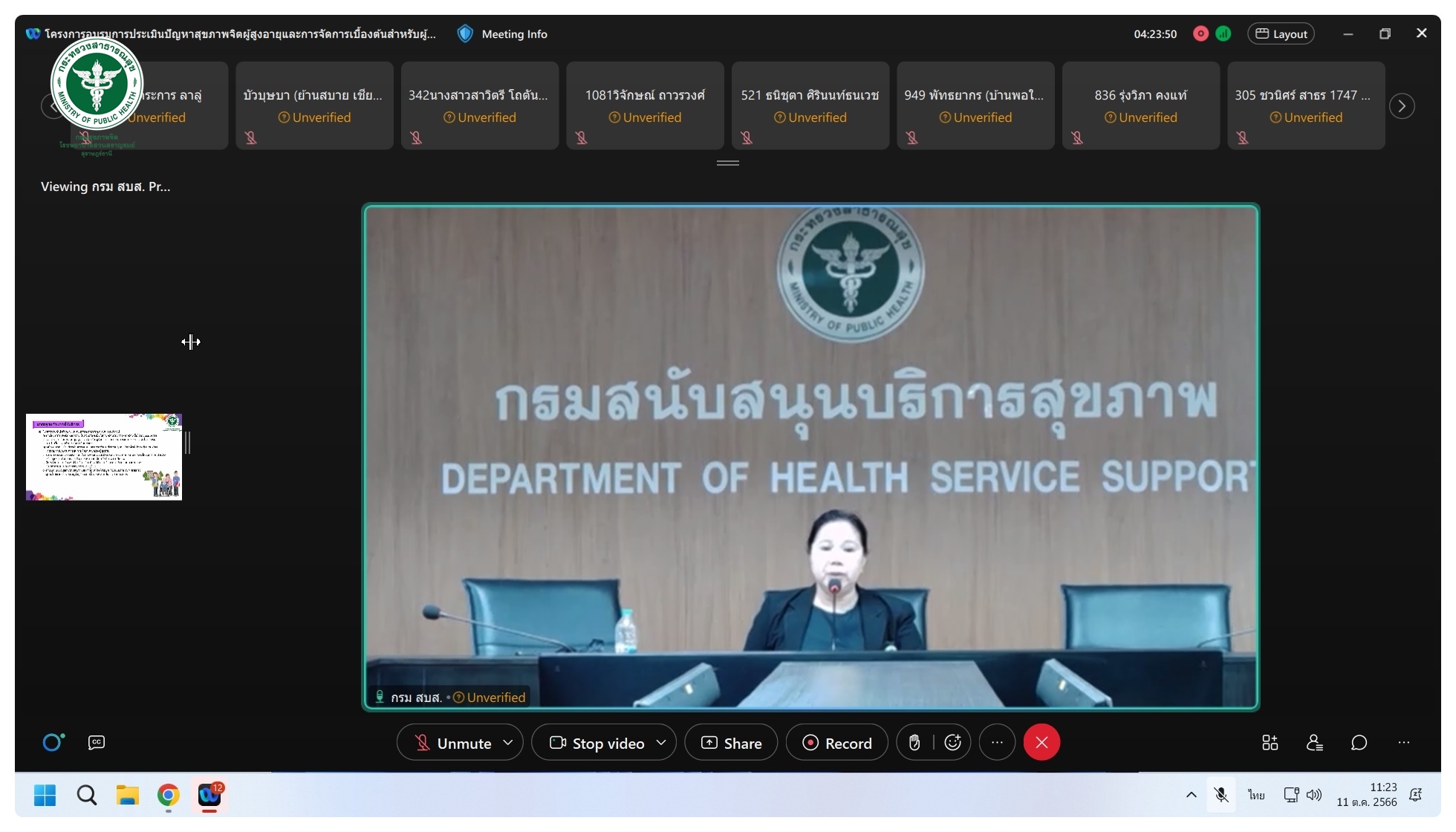Leave meeting with red X button
This screenshot has height=832, width=1456.
(x=1041, y=743)
